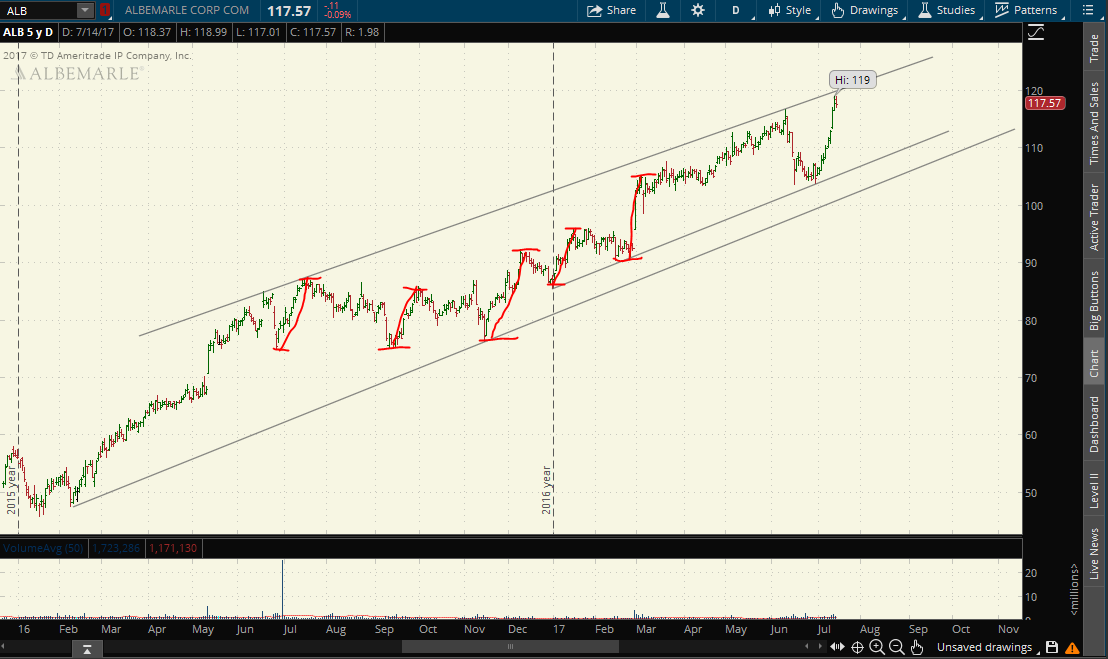Click the O: 118.37 open value
The width and height of the screenshot is (1108, 659).
click(x=146, y=32)
